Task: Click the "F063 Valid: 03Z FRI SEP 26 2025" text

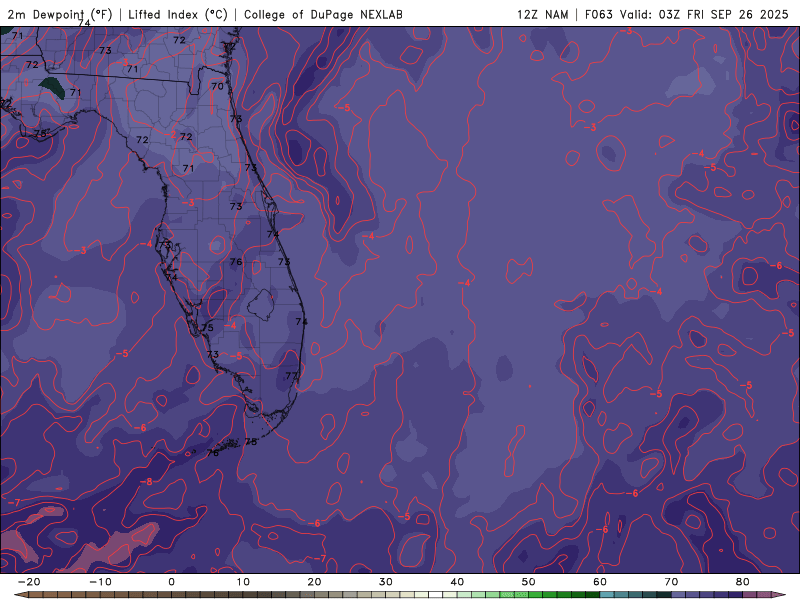Action: [x=686, y=14]
